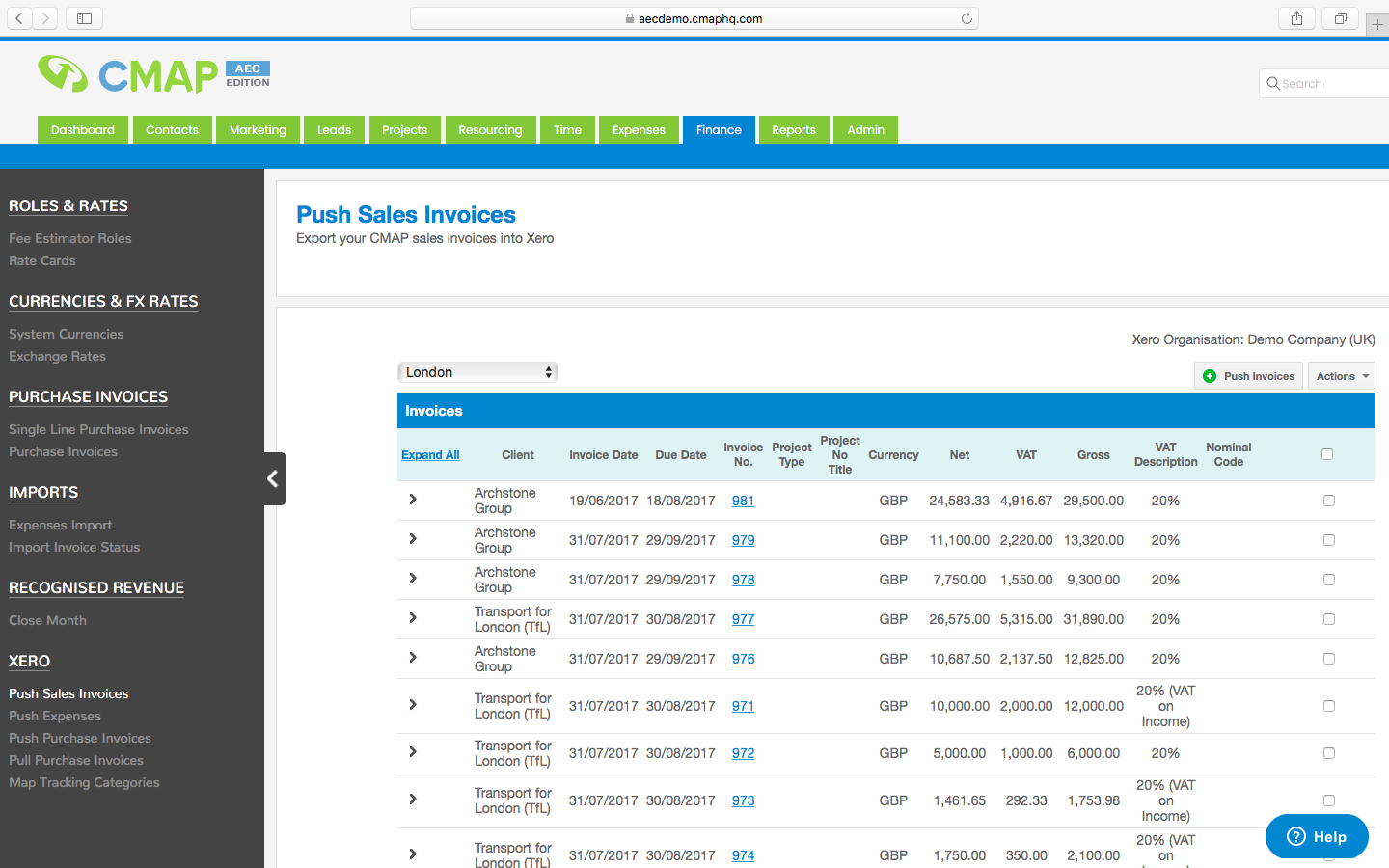Expand the invoice 977 row chevron

(413, 618)
